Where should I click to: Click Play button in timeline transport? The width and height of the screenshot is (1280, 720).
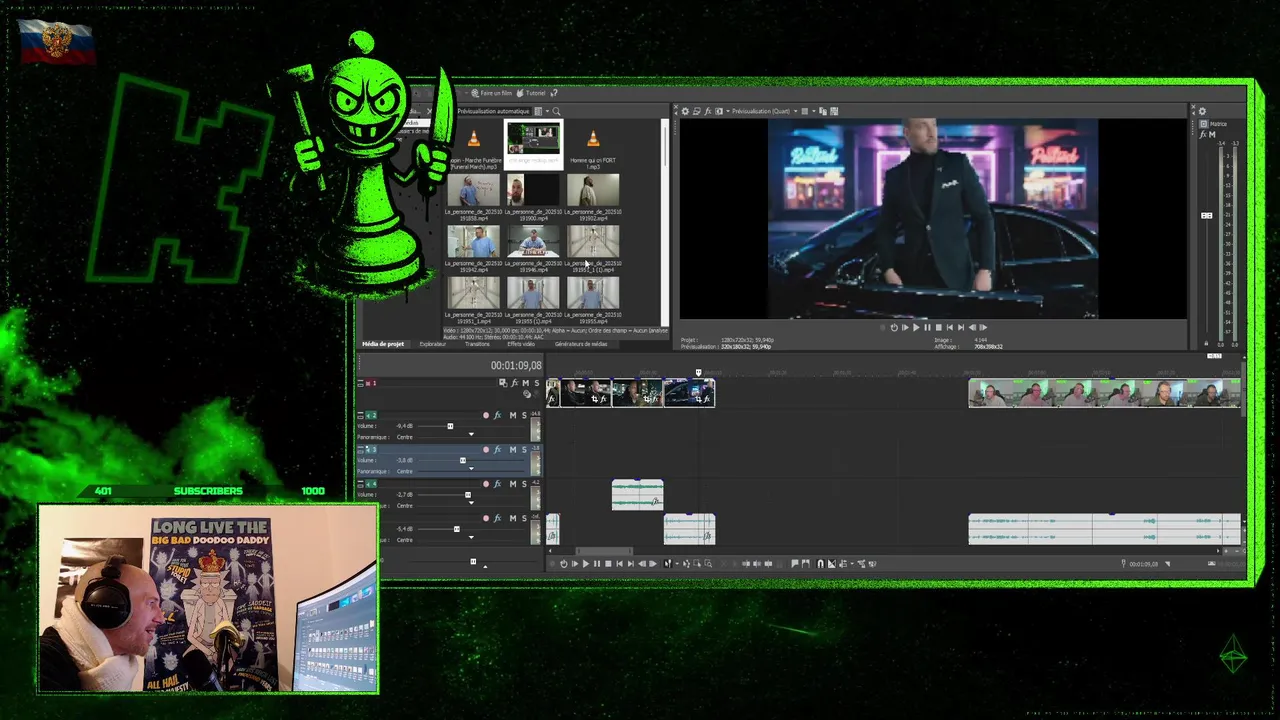pos(586,563)
